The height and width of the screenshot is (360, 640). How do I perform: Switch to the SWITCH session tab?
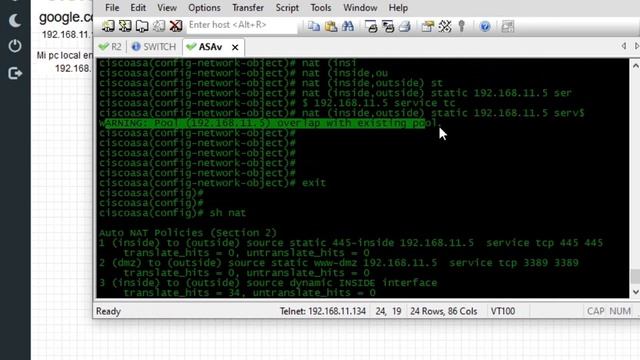coord(154,47)
